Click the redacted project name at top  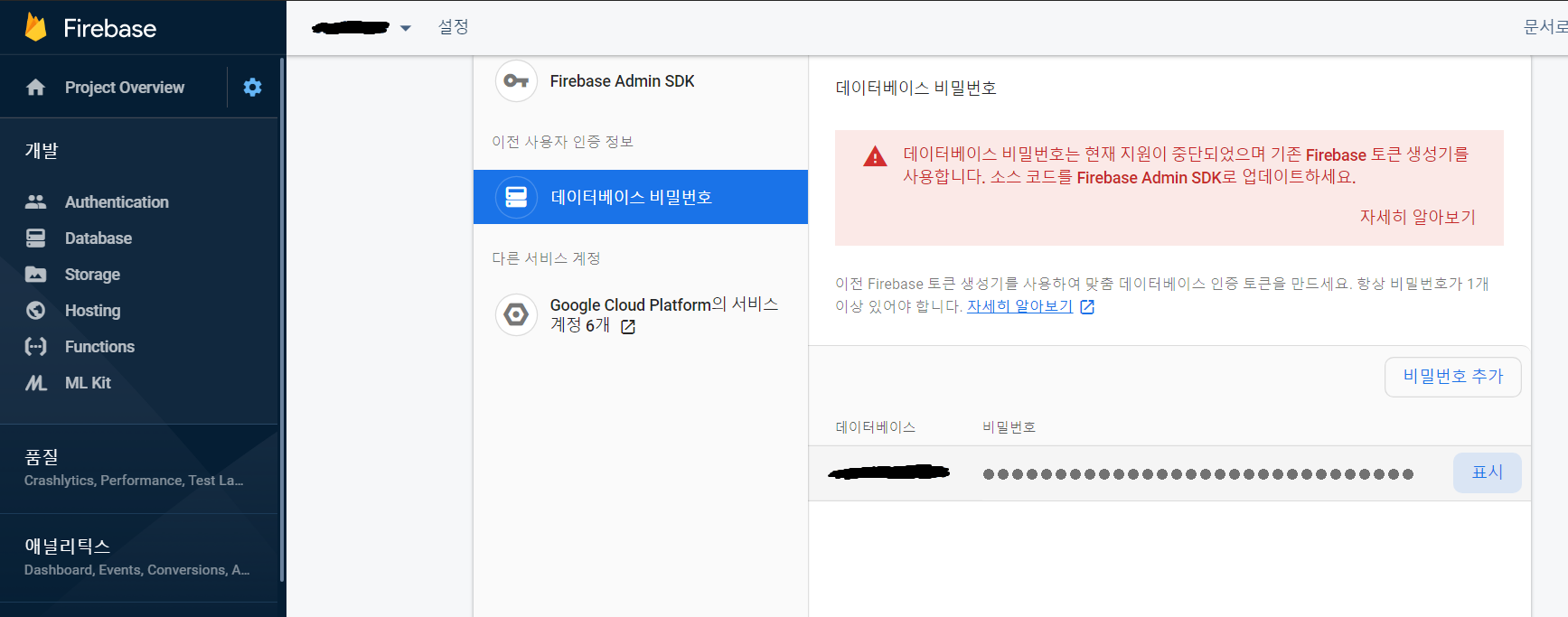pyautogui.click(x=351, y=28)
